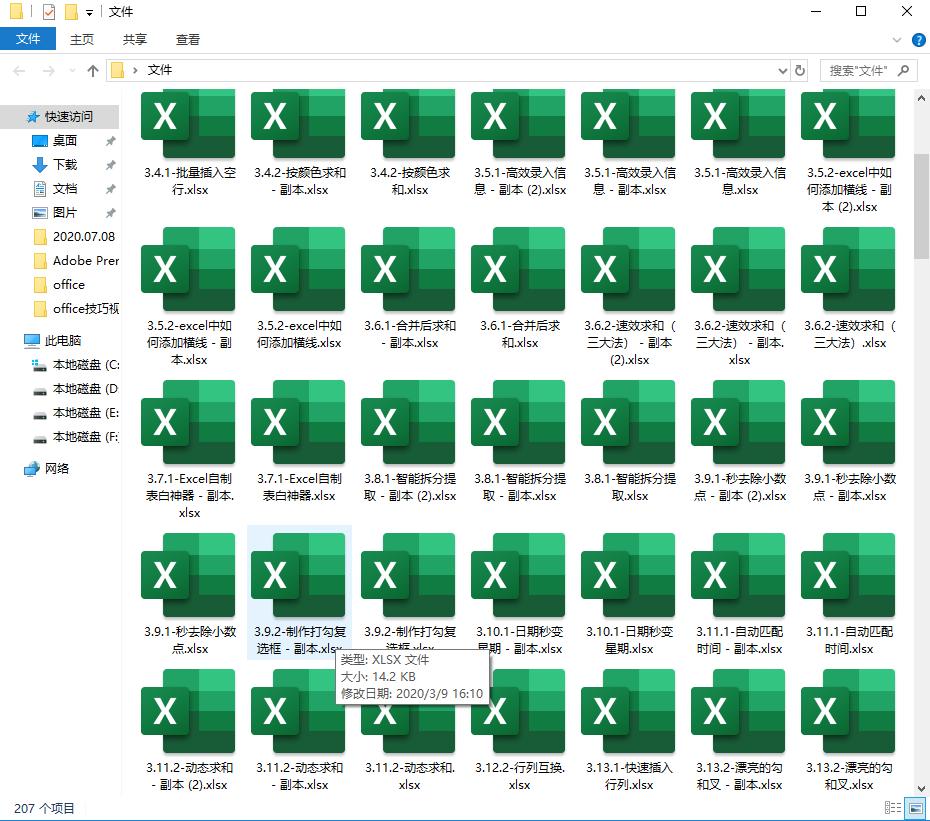Open the office folder in sidebar
Image resolution: width=930 pixels, height=821 pixels.
59,285
